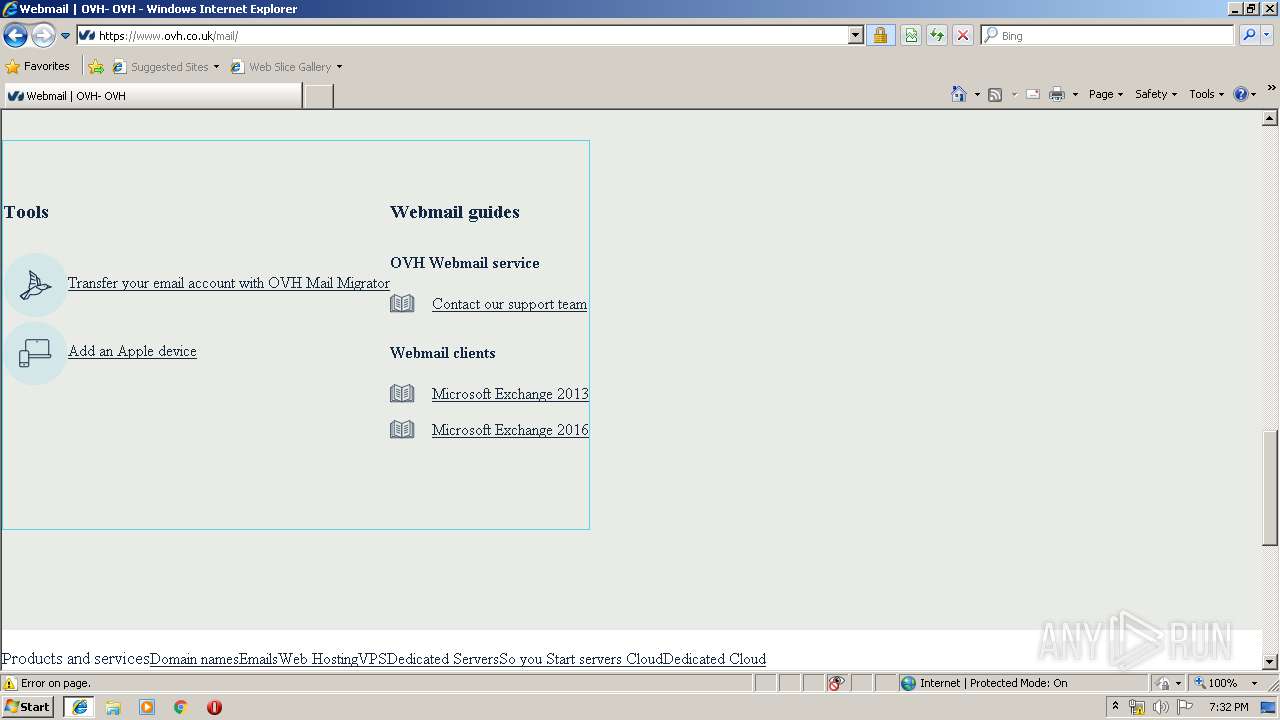Viewport: 1280px width, 720px height.
Task: Click the address bar URL field
Action: coord(462,35)
